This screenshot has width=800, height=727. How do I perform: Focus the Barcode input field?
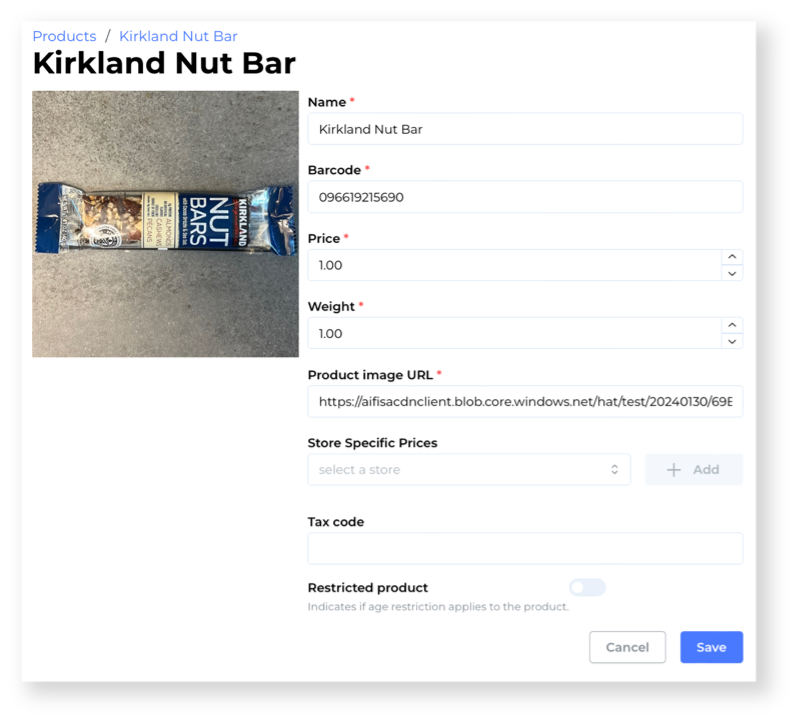(x=525, y=197)
